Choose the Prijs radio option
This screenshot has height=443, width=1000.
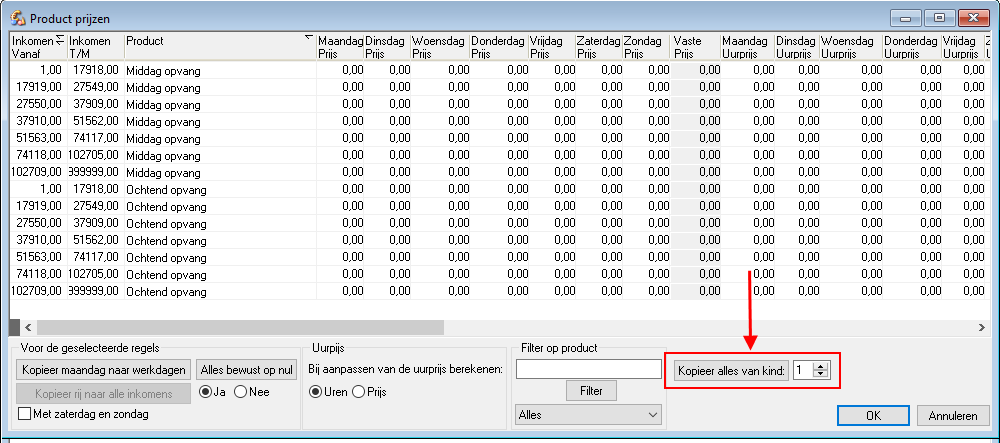(x=358, y=392)
